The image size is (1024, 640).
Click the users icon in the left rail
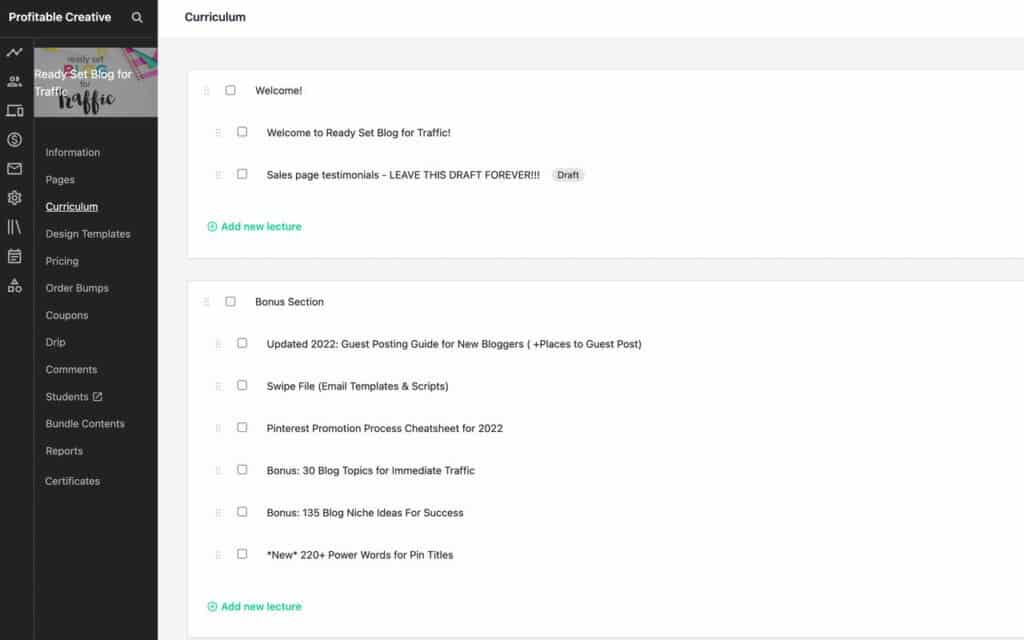point(14,81)
